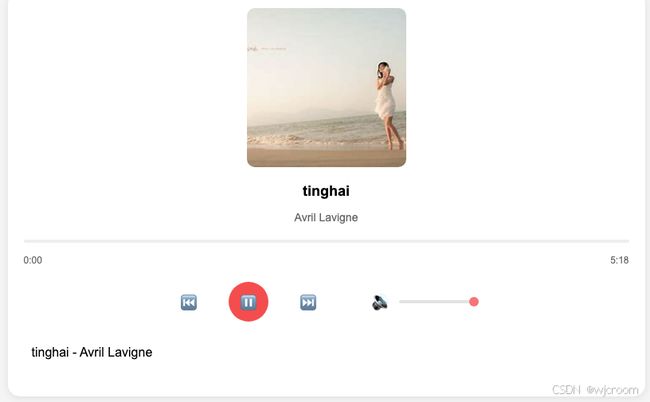The height and width of the screenshot is (402, 650).
Task: Click the beach album cover artwork
Action: 326,87
